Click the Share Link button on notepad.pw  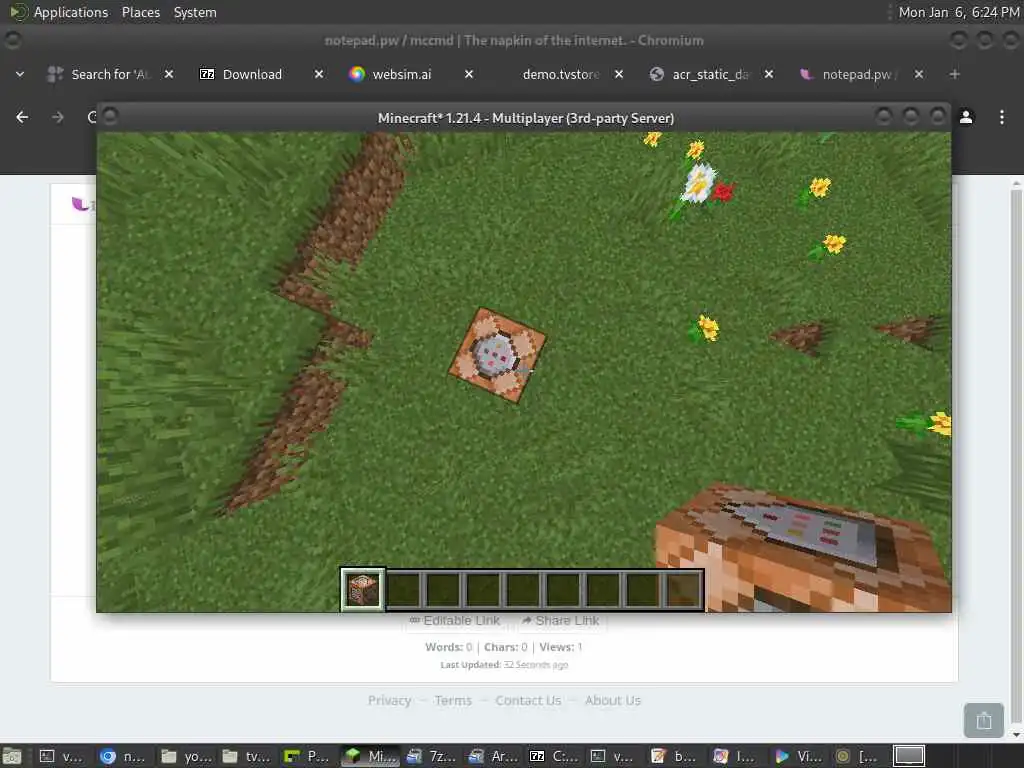tap(561, 620)
